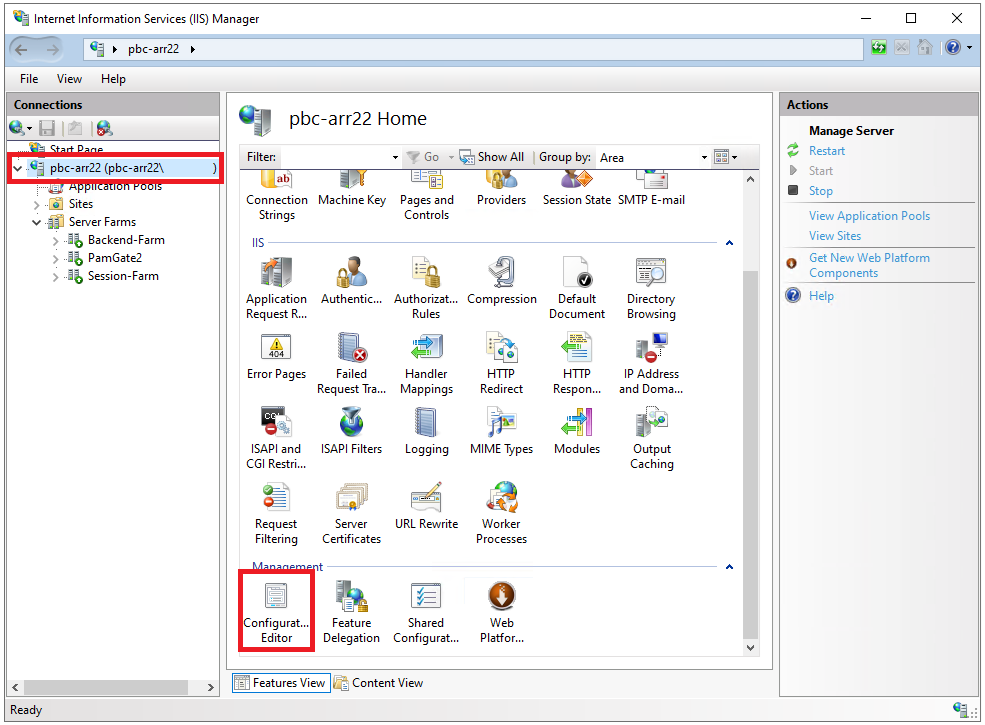Open MIME Types feature

(x=501, y=431)
